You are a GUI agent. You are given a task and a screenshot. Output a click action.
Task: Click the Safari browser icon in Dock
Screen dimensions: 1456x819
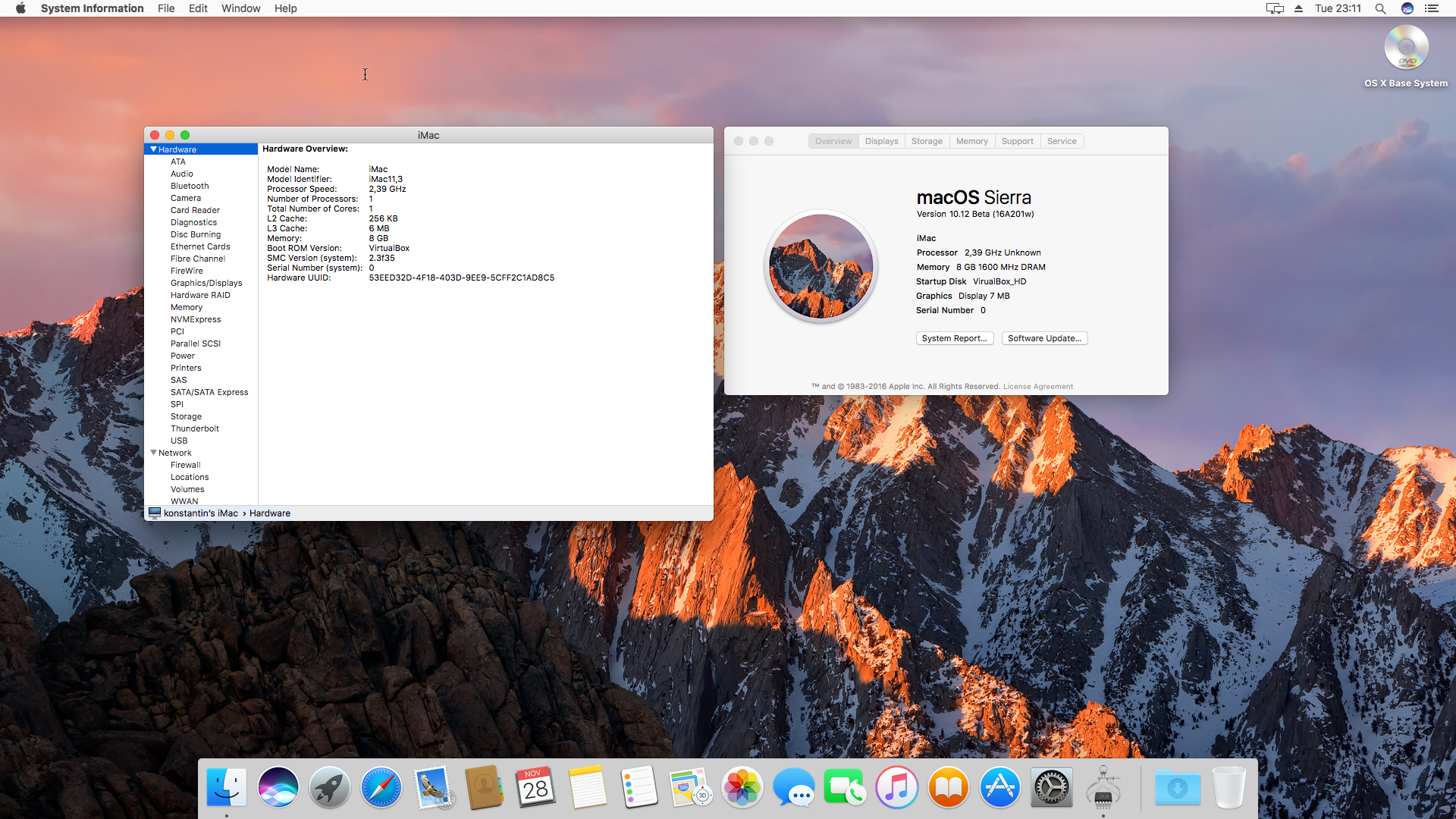pos(380,789)
